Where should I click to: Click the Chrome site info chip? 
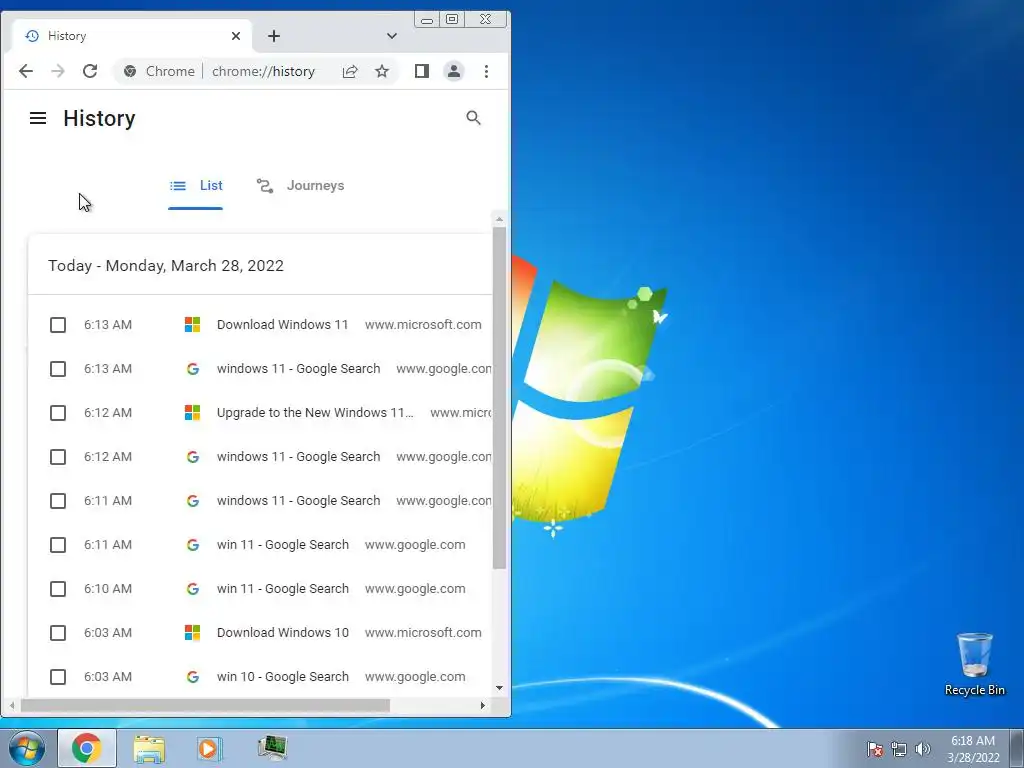pos(159,71)
